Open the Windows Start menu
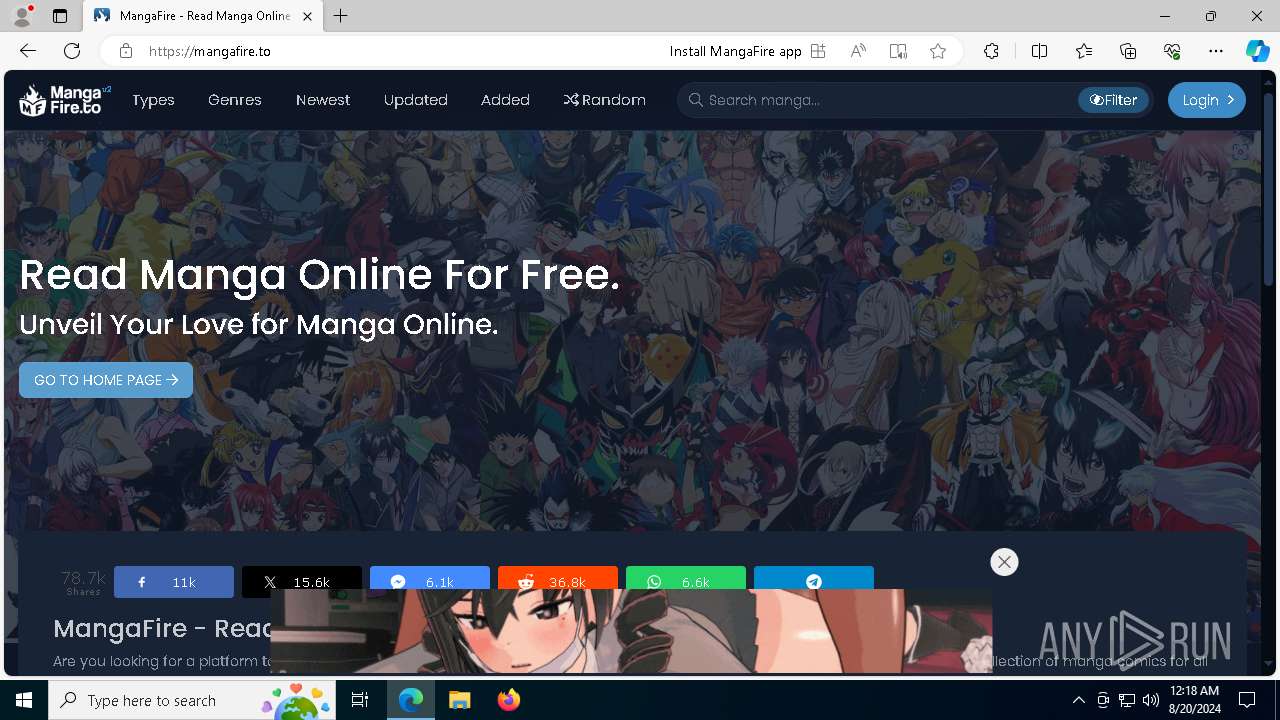 click(24, 700)
